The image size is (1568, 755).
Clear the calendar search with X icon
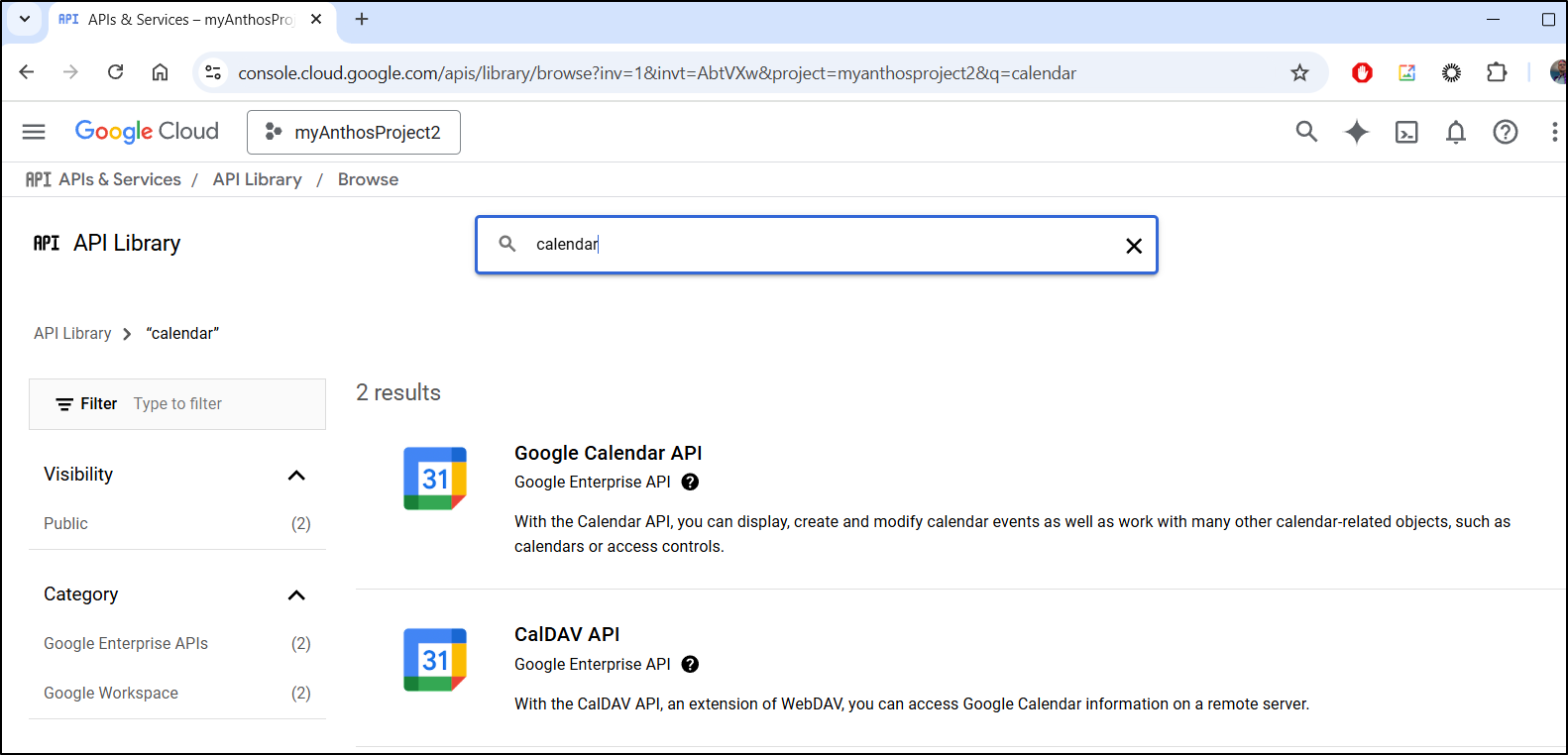click(x=1134, y=246)
